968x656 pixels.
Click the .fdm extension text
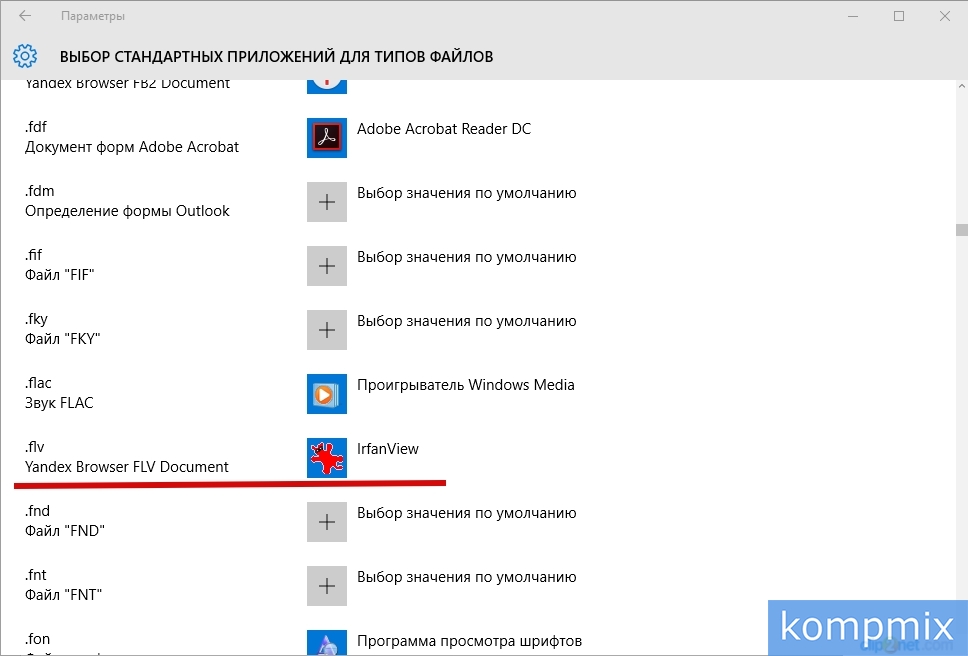tap(40, 191)
